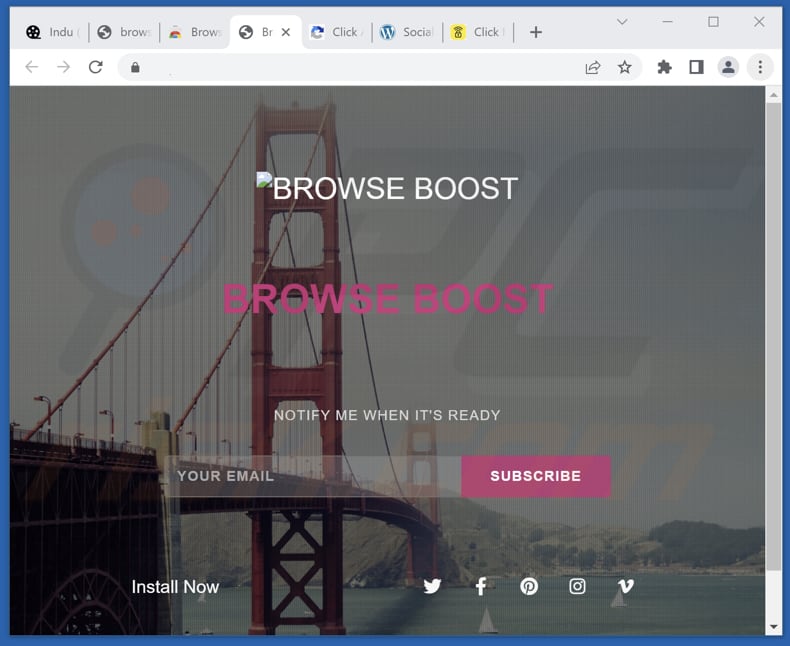Open the Instagram social icon

tap(577, 586)
